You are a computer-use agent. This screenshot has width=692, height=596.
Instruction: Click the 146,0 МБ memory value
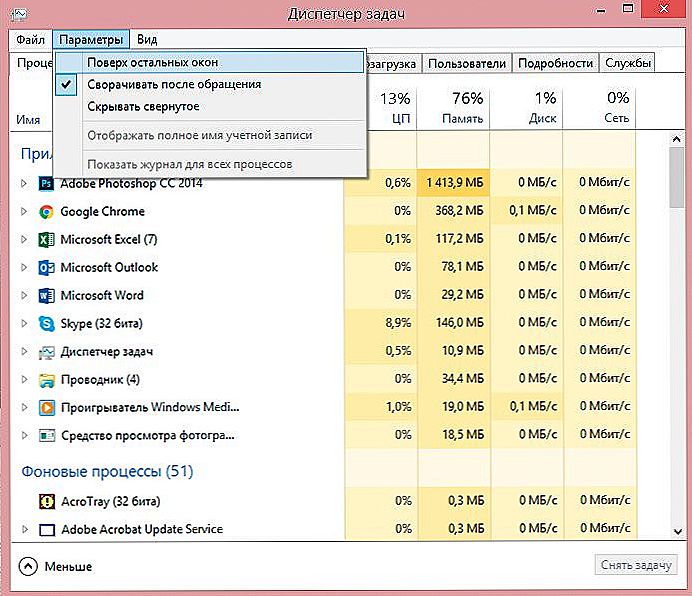459,323
